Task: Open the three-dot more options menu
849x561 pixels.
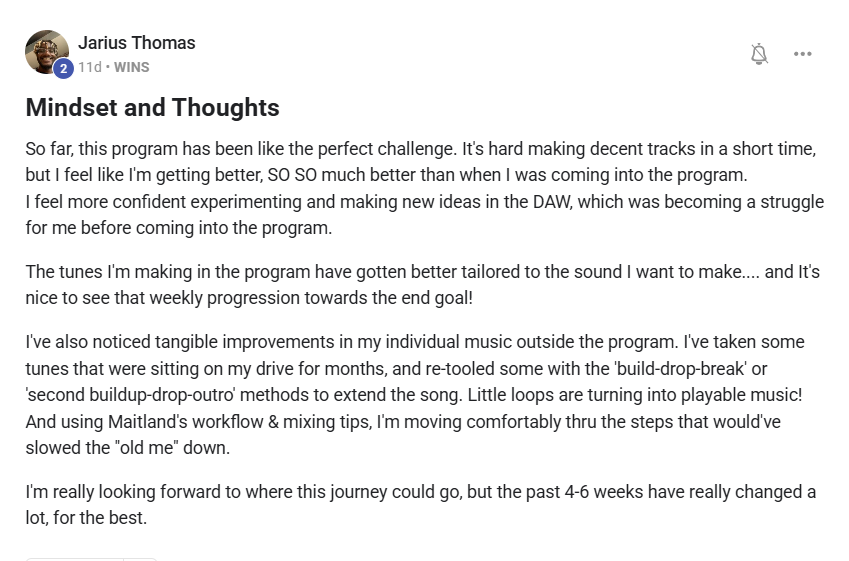Action: (802, 54)
